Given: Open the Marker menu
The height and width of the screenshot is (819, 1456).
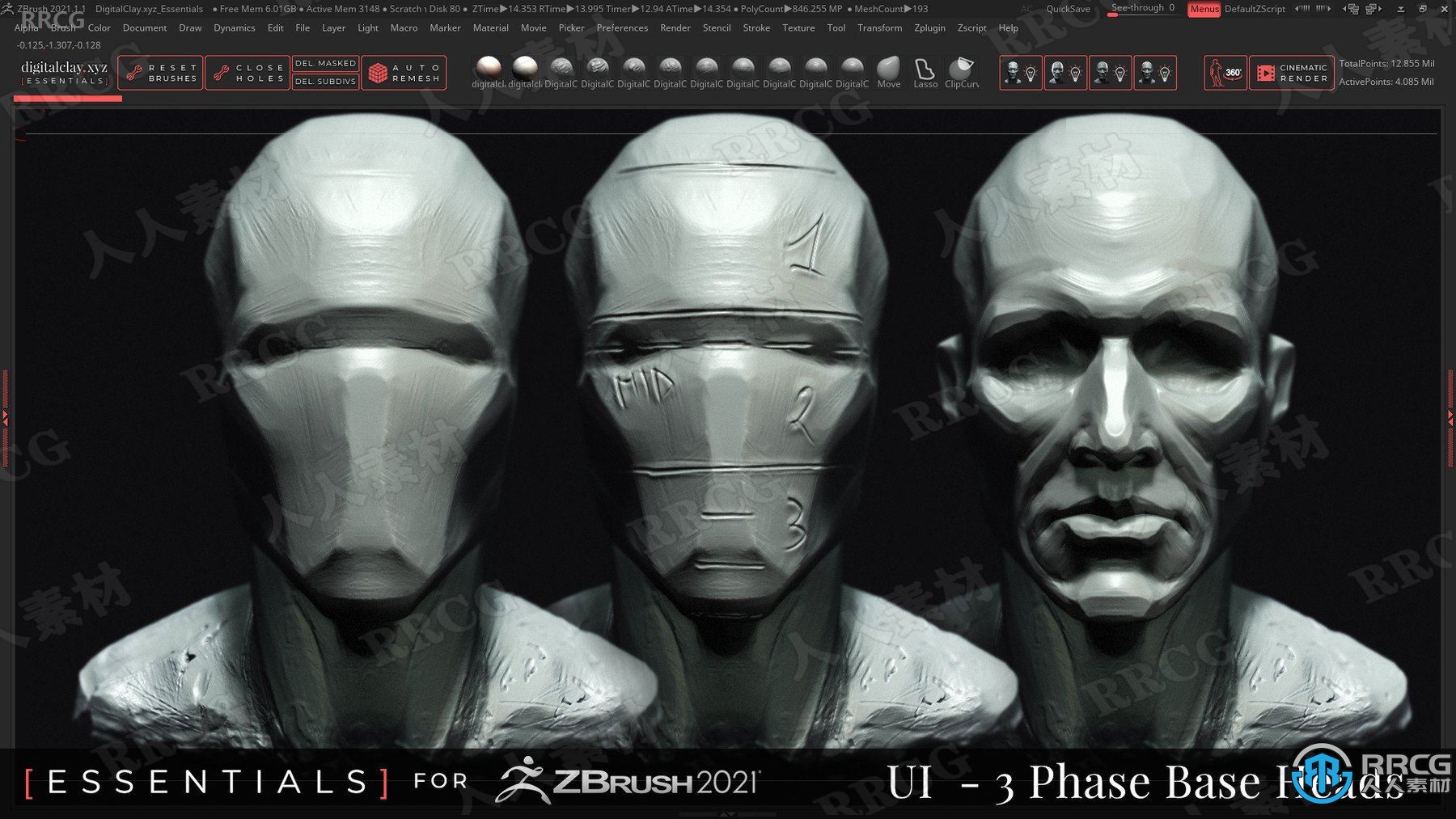Looking at the screenshot, I should point(445,27).
